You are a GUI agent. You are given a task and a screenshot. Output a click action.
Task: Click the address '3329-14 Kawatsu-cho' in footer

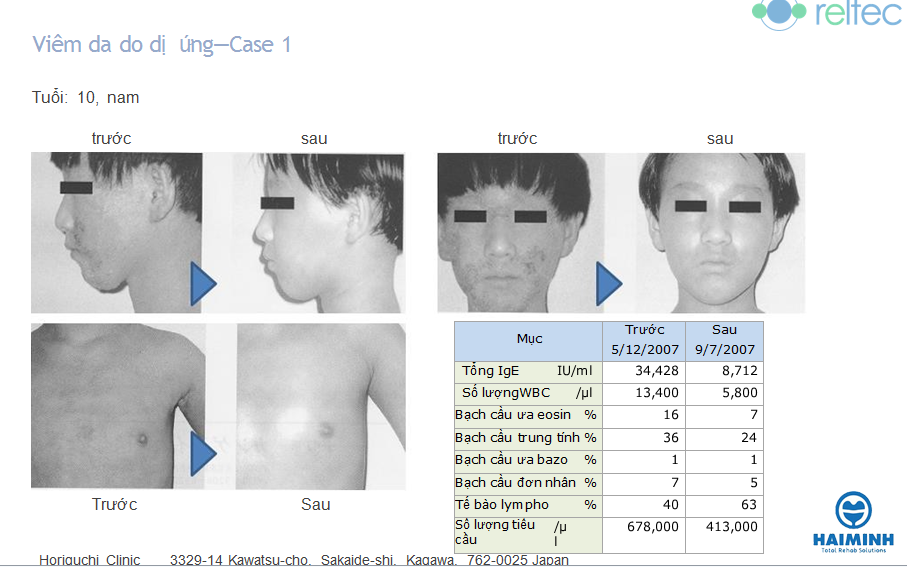pyautogui.click(x=240, y=560)
